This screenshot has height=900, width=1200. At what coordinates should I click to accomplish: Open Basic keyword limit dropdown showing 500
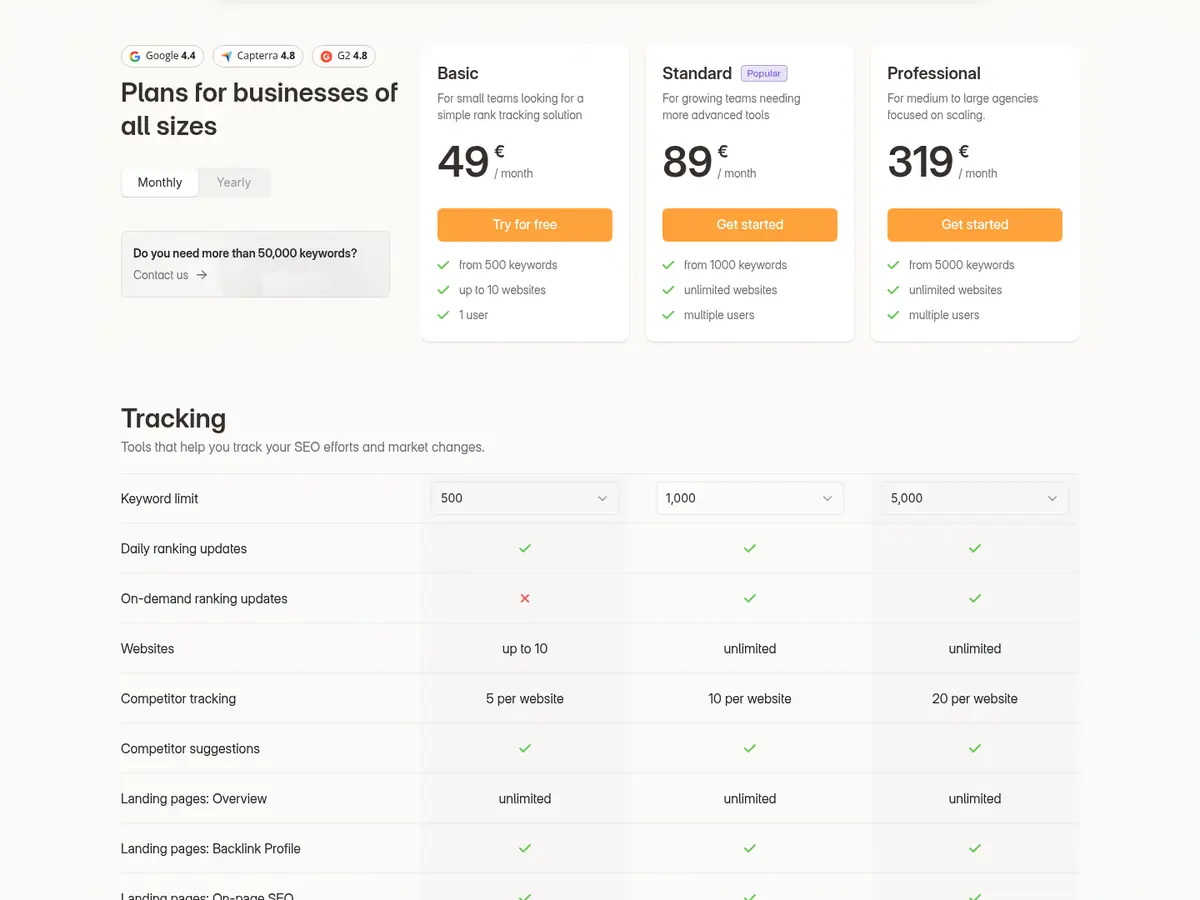pyautogui.click(x=525, y=498)
